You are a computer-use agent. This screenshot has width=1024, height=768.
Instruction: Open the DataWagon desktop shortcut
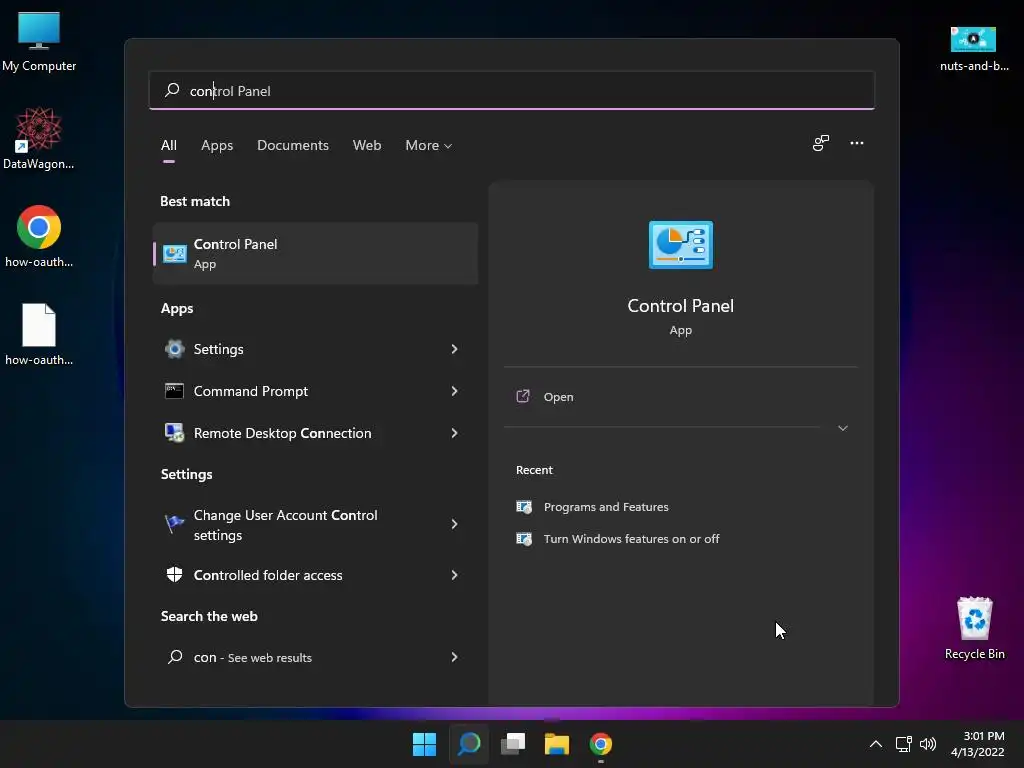click(39, 138)
